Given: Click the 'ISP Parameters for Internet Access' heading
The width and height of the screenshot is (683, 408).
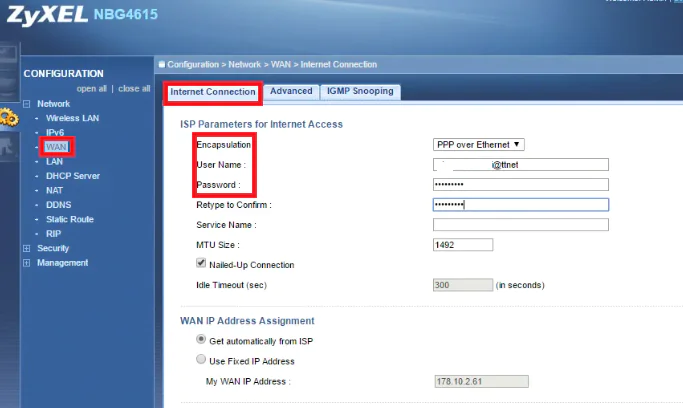Looking at the screenshot, I should pyautogui.click(x=261, y=124).
